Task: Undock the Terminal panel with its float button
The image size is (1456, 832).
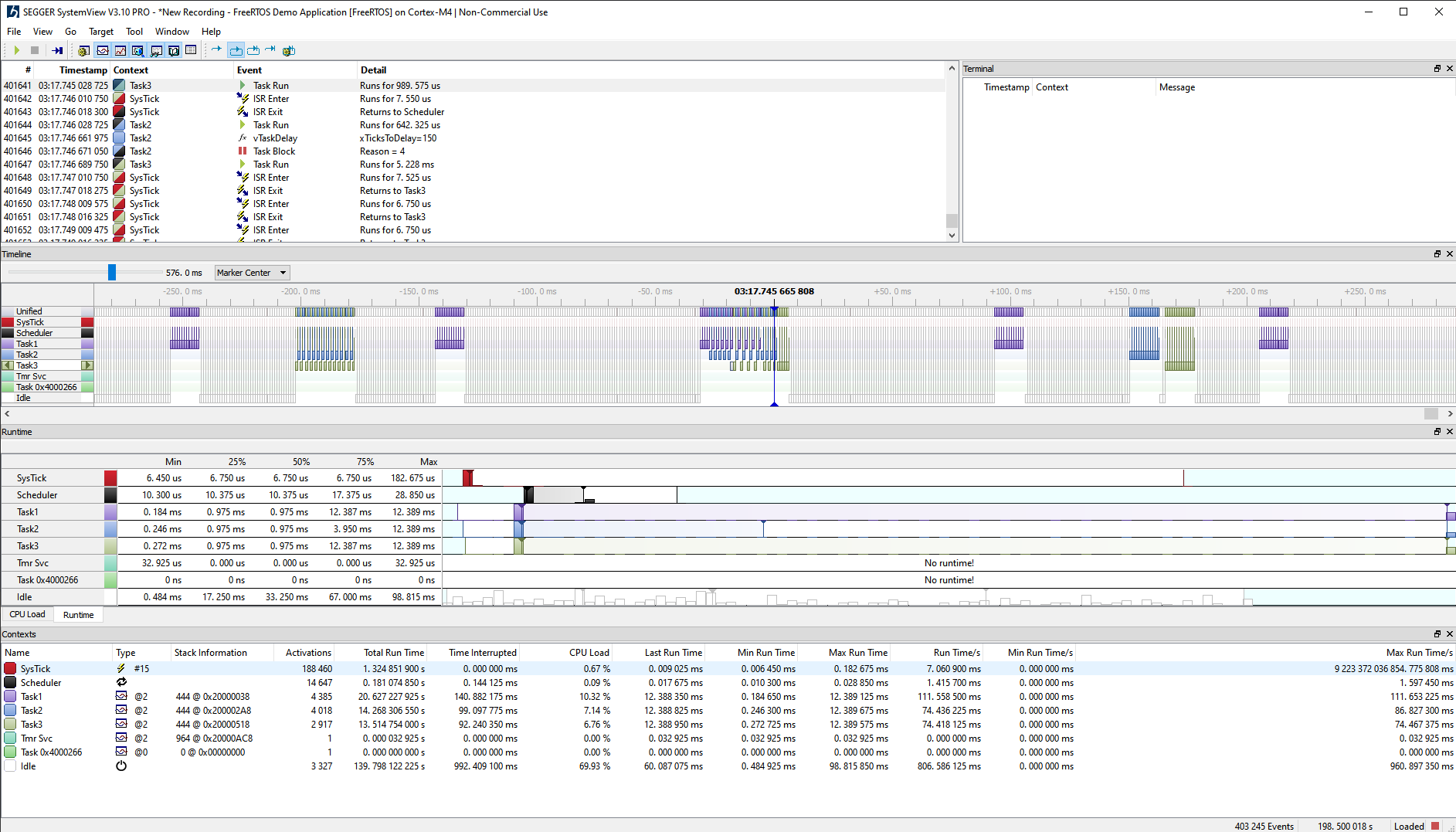Action: coord(1437,69)
